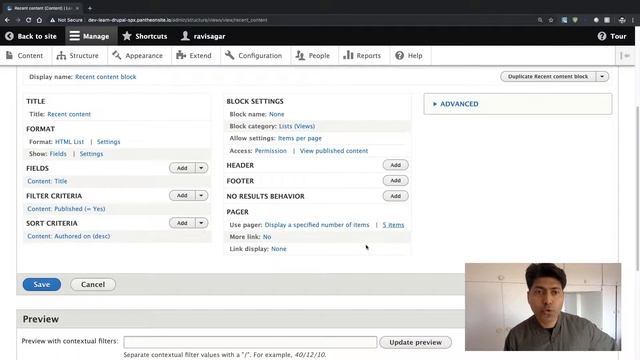This screenshot has width=640, height=360.
Task: Add a field with FIELDS Add button
Action: [182, 168]
